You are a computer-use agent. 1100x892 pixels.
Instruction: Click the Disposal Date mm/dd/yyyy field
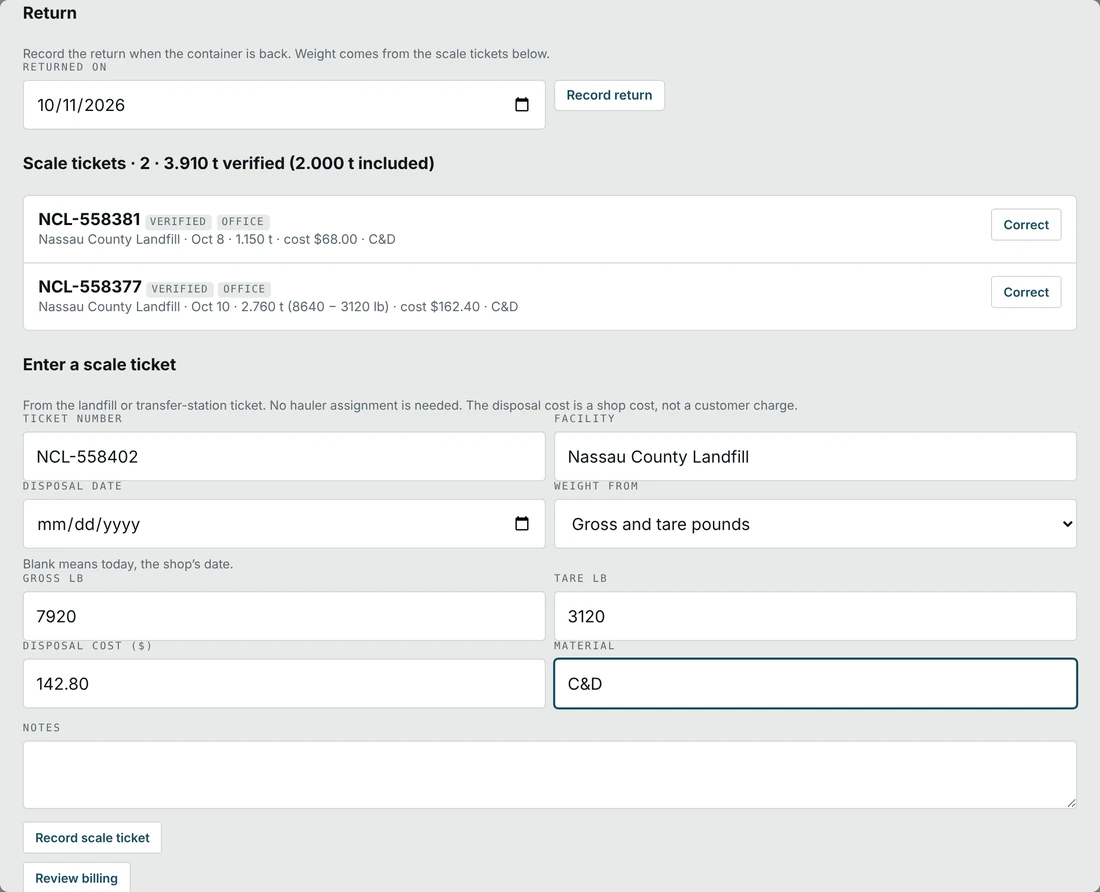pyautogui.click(x=284, y=524)
